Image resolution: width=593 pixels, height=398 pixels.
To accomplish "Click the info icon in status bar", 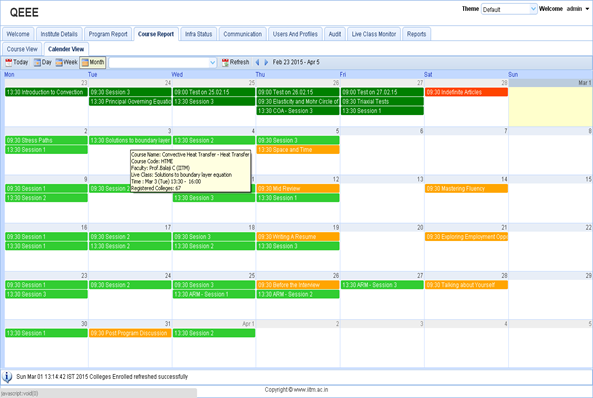I will (7, 377).
